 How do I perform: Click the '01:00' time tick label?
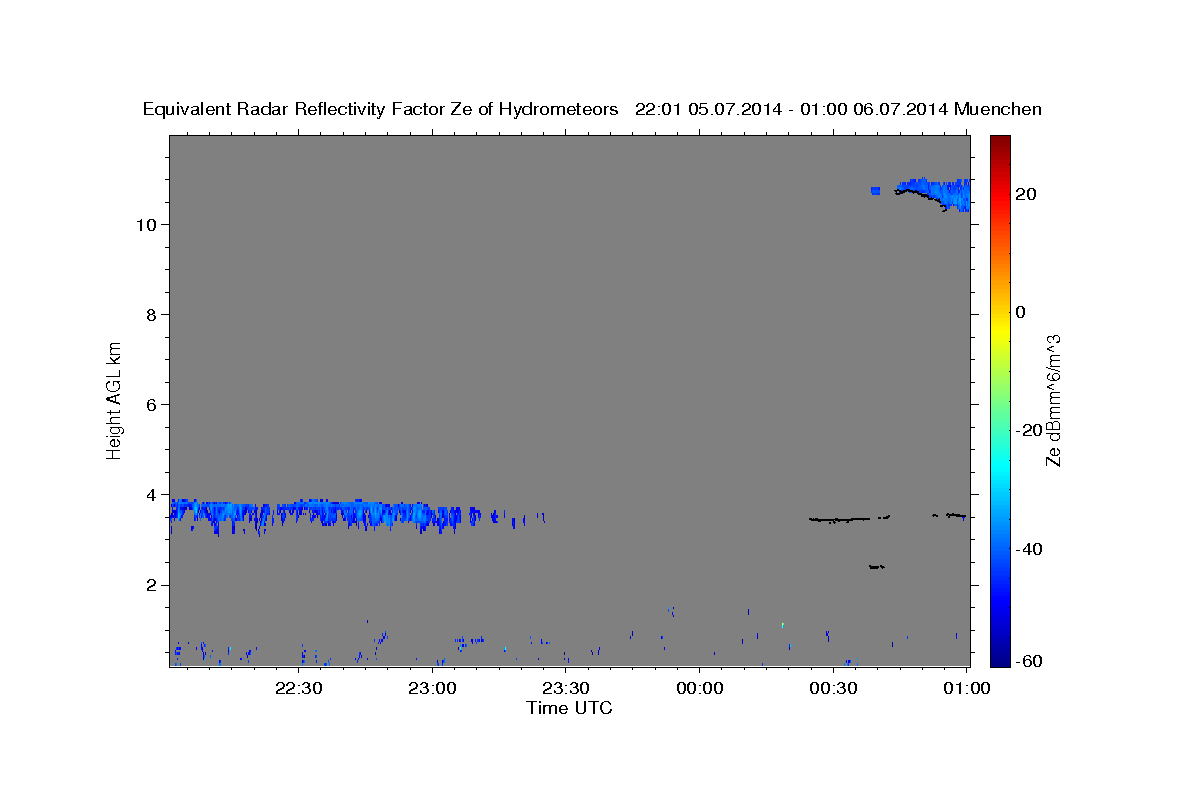tap(967, 688)
